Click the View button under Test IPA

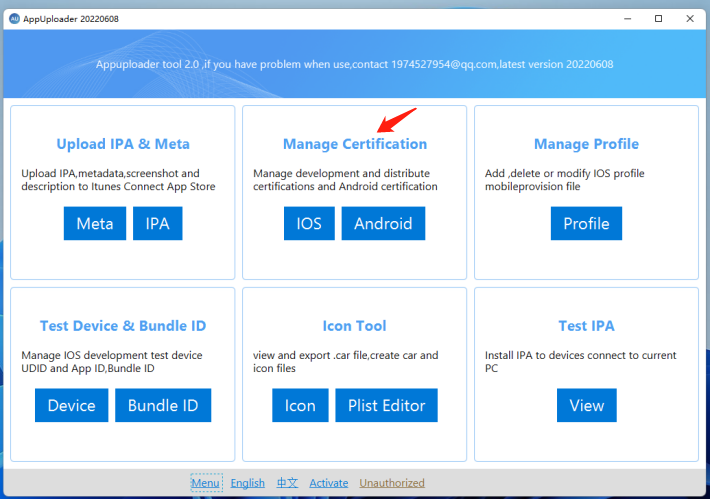click(587, 405)
